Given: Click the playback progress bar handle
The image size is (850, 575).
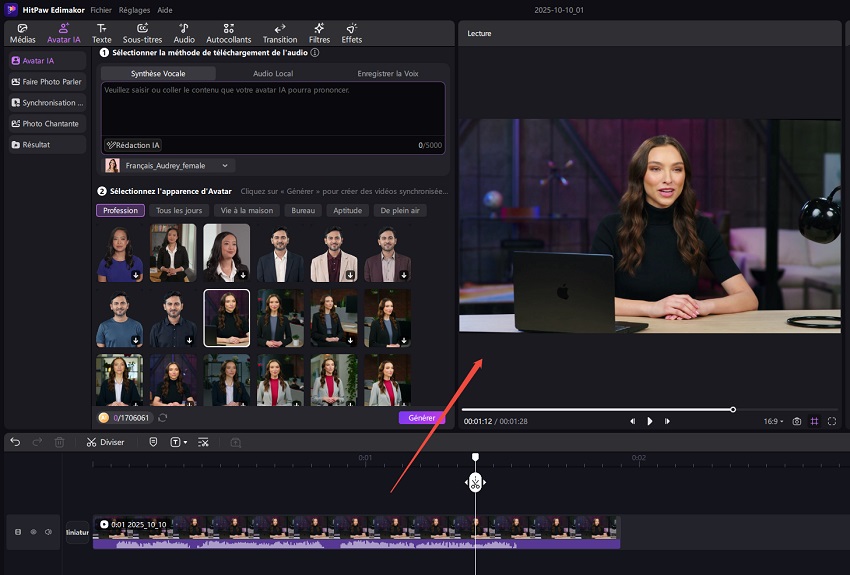Looking at the screenshot, I should (x=733, y=409).
